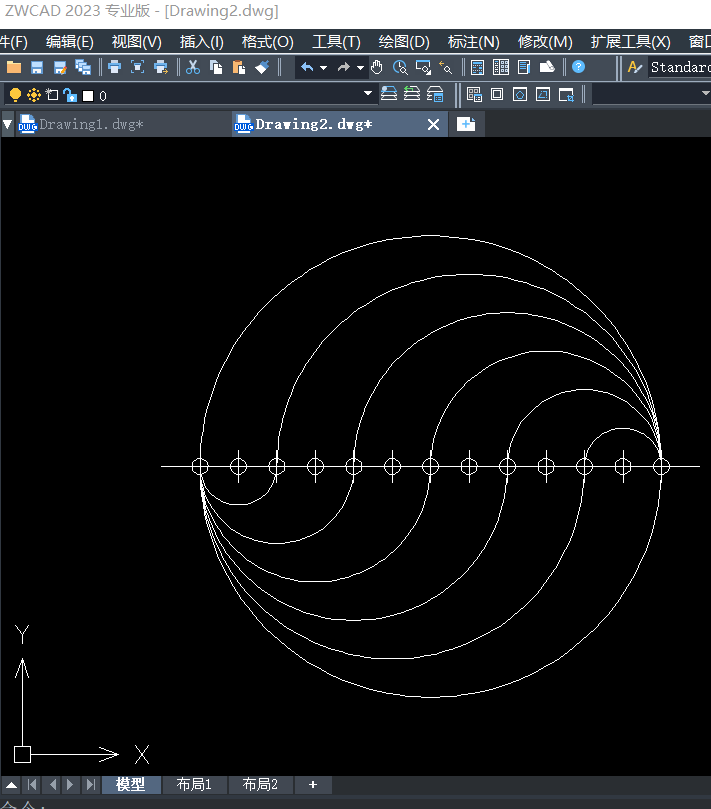This screenshot has width=711, height=809.
Task: Click the viewports dialog icon
Action: click(x=474, y=94)
